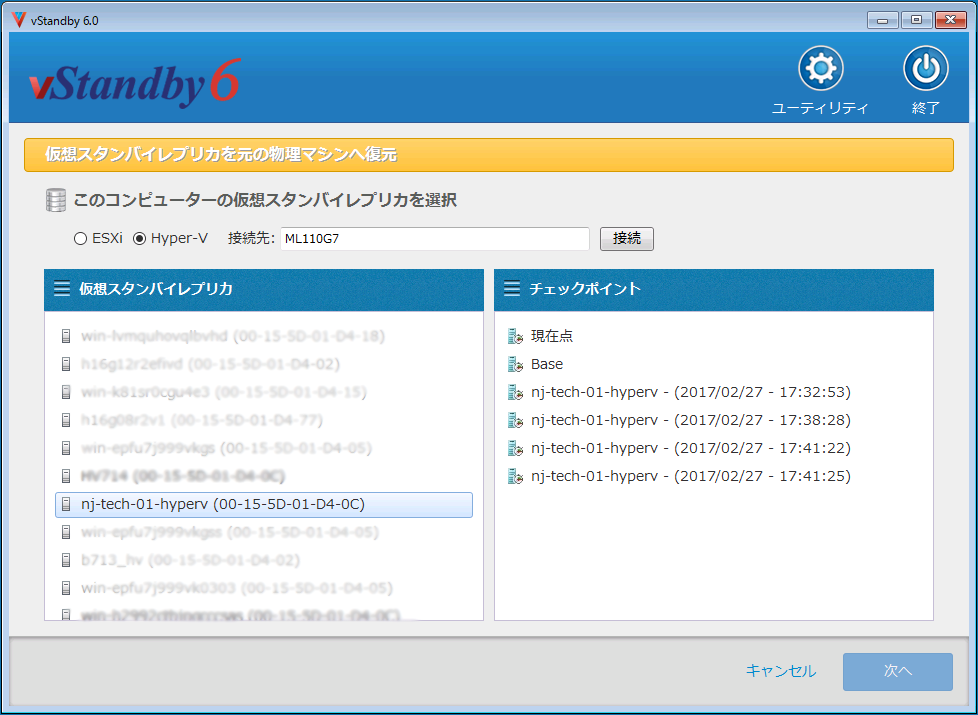
Task: Select checkpoint dated 17:41:25
Action: pos(690,476)
